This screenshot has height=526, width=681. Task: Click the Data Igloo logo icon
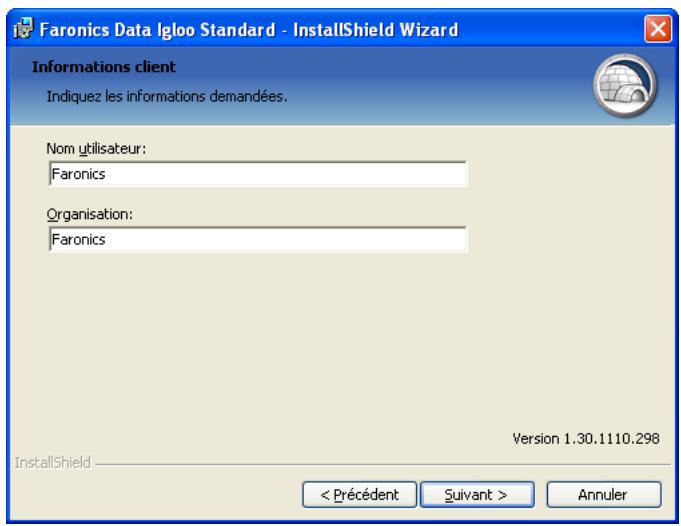(x=625, y=85)
